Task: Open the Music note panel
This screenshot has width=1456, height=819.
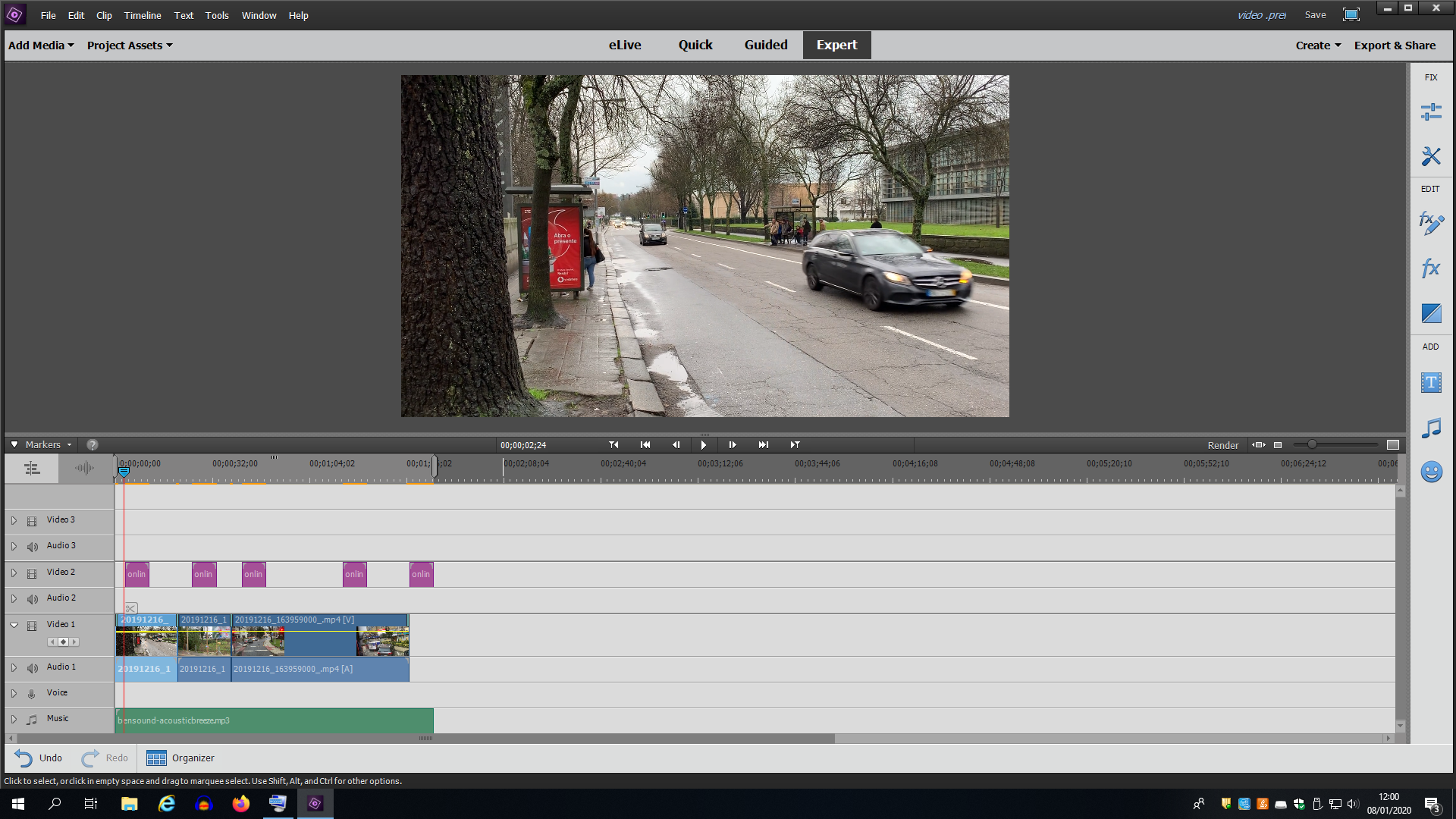Action: tap(1431, 428)
